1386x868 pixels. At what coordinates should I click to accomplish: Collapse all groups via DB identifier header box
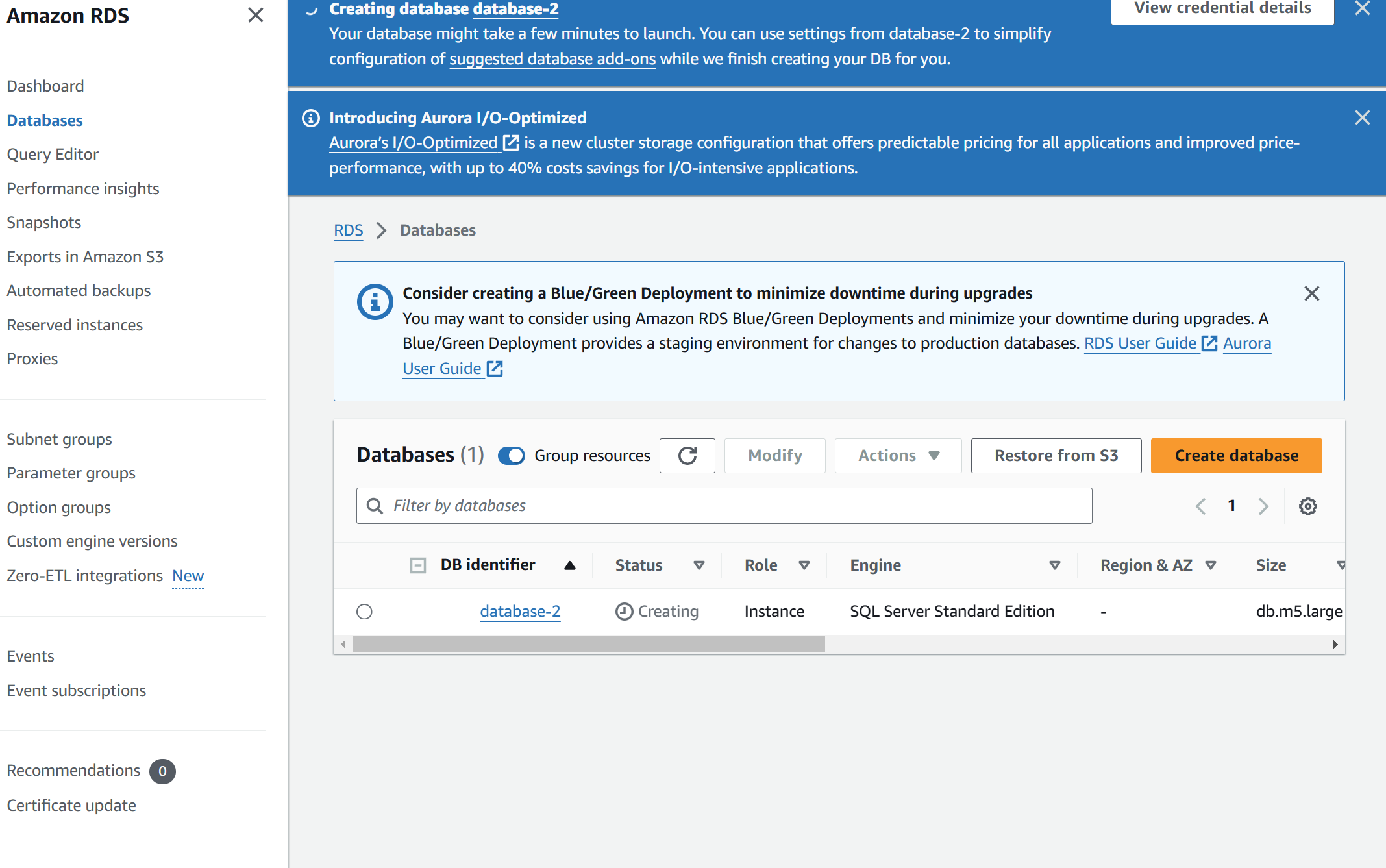click(418, 565)
